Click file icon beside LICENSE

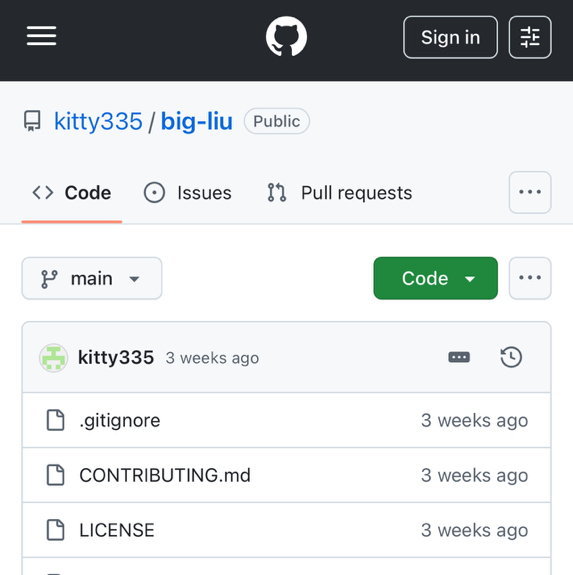(x=55, y=530)
